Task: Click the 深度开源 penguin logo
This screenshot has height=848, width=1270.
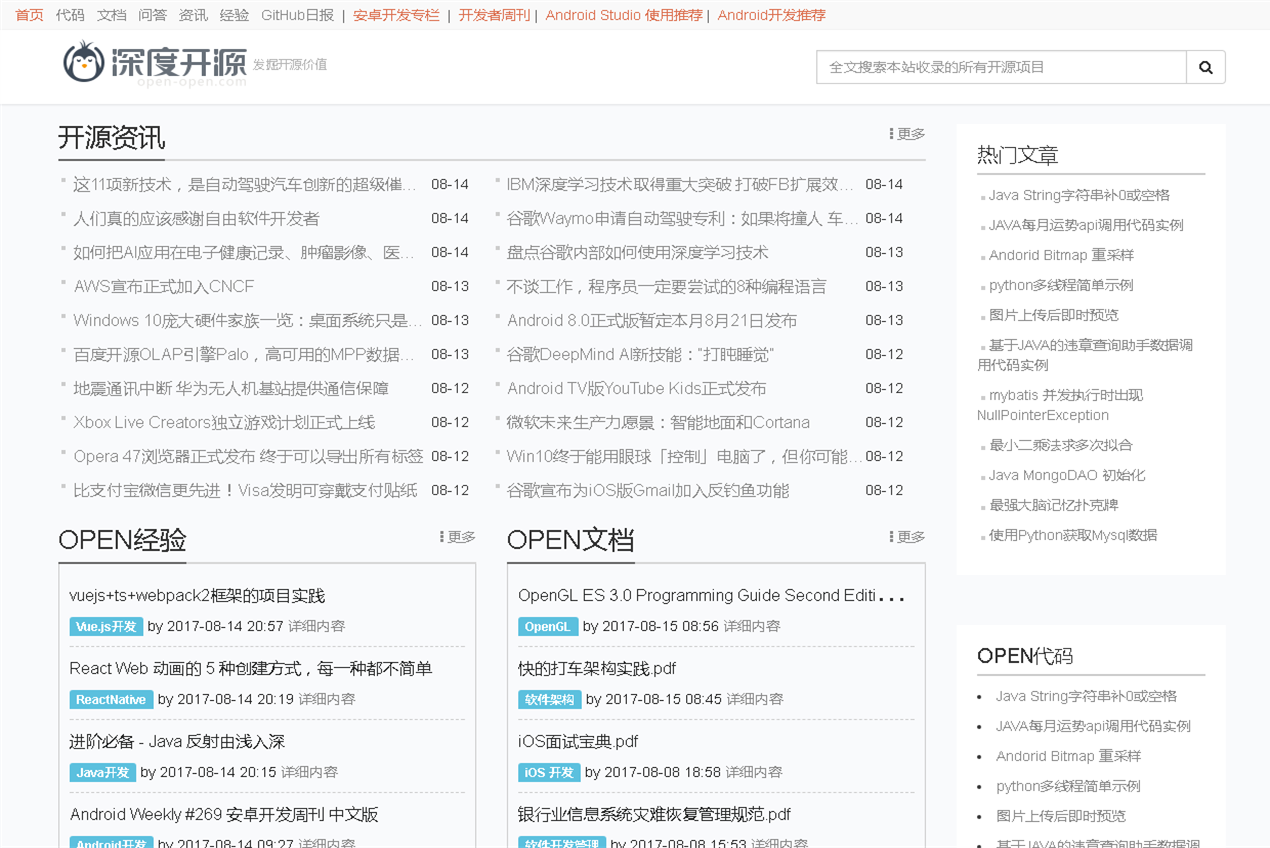Action: [155, 64]
